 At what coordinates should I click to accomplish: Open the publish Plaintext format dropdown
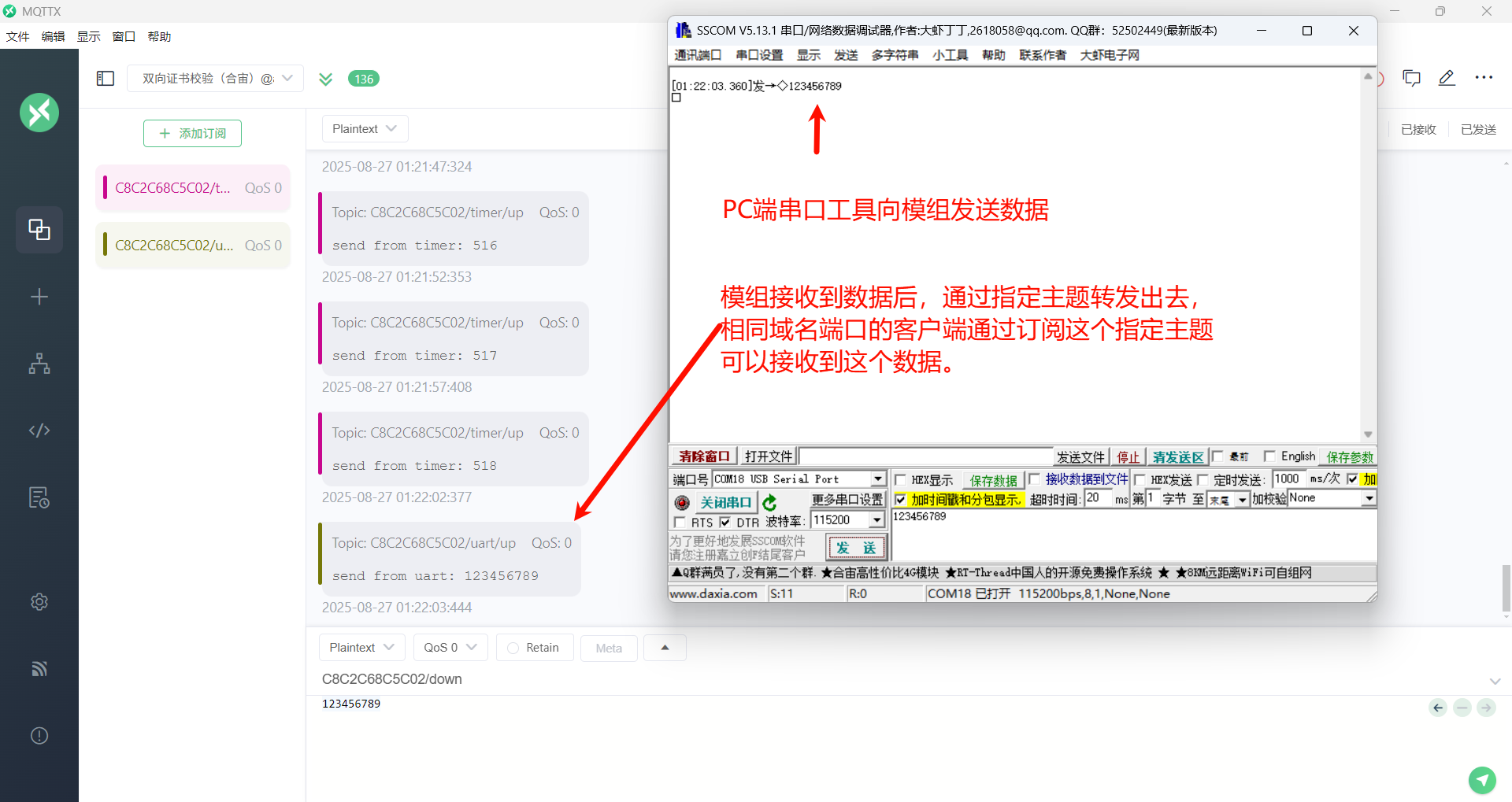pyautogui.click(x=361, y=648)
